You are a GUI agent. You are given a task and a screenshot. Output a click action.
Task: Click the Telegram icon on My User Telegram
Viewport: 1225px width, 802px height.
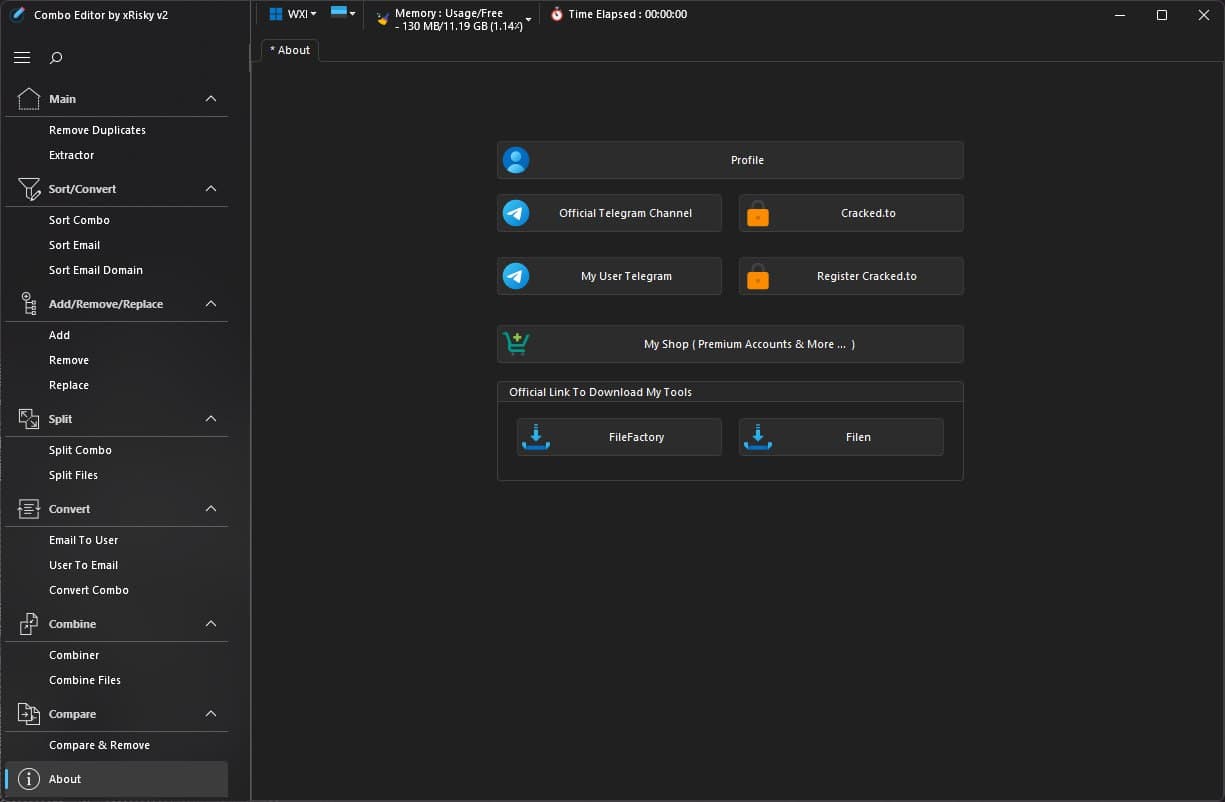(515, 276)
